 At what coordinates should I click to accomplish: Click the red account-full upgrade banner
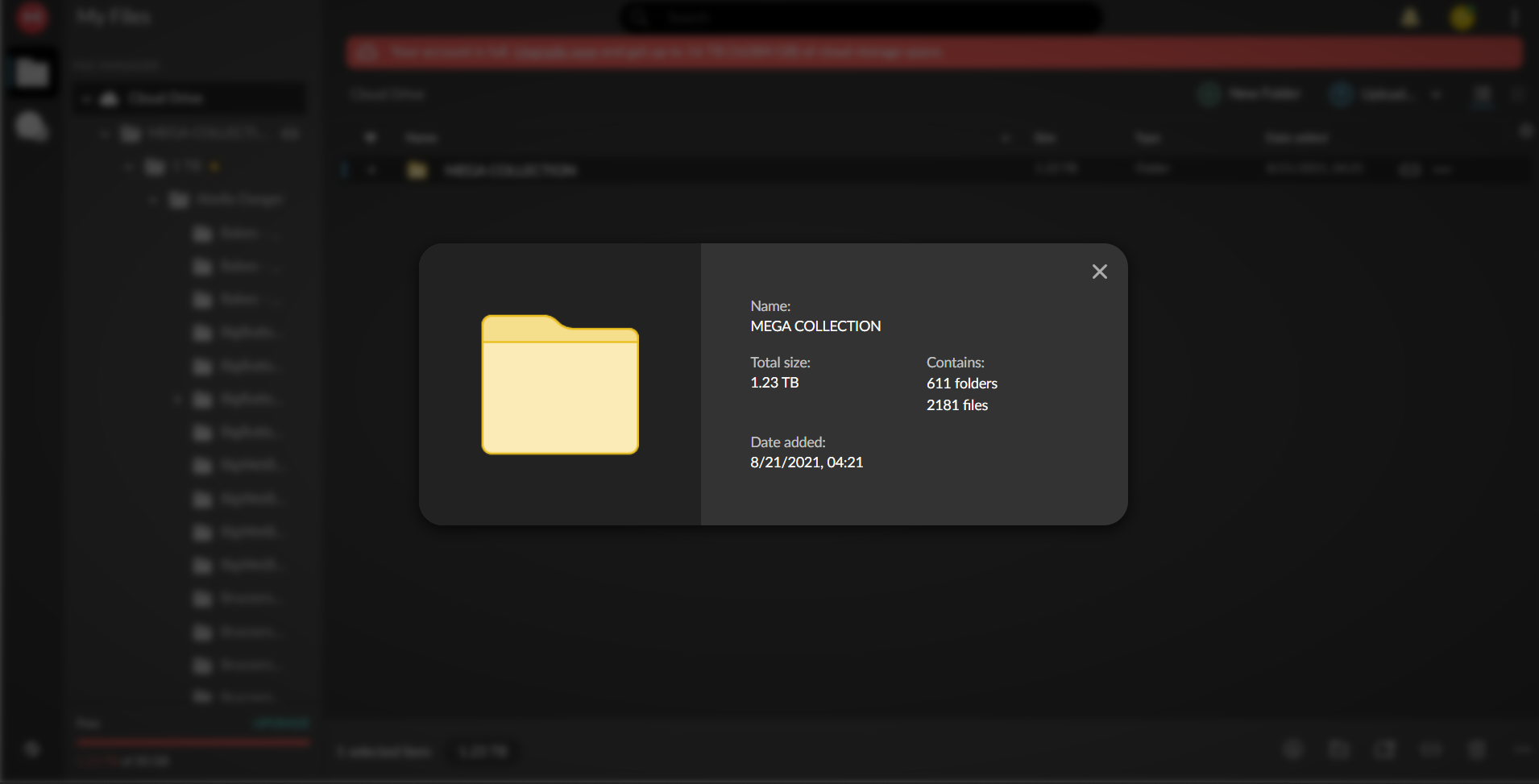[x=935, y=52]
